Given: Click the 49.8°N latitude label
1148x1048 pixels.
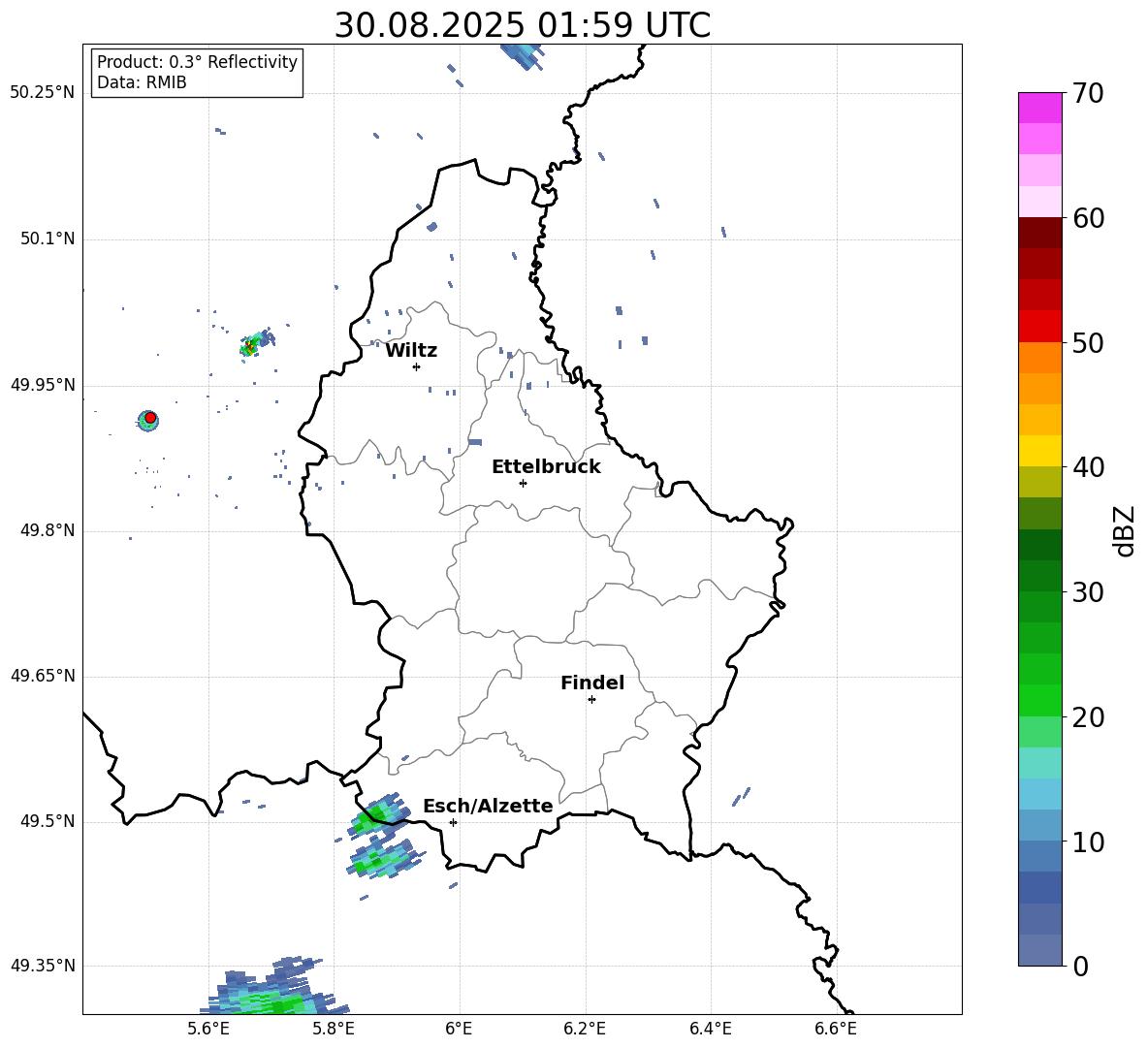Looking at the screenshot, I should click(48, 530).
